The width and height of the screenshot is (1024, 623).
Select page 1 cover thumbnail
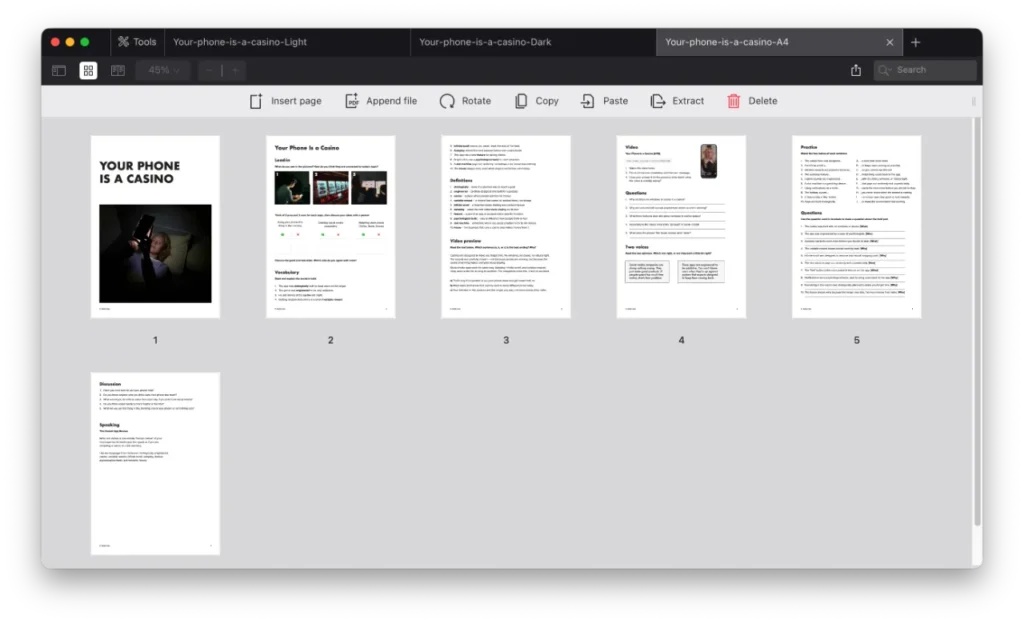click(155, 227)
